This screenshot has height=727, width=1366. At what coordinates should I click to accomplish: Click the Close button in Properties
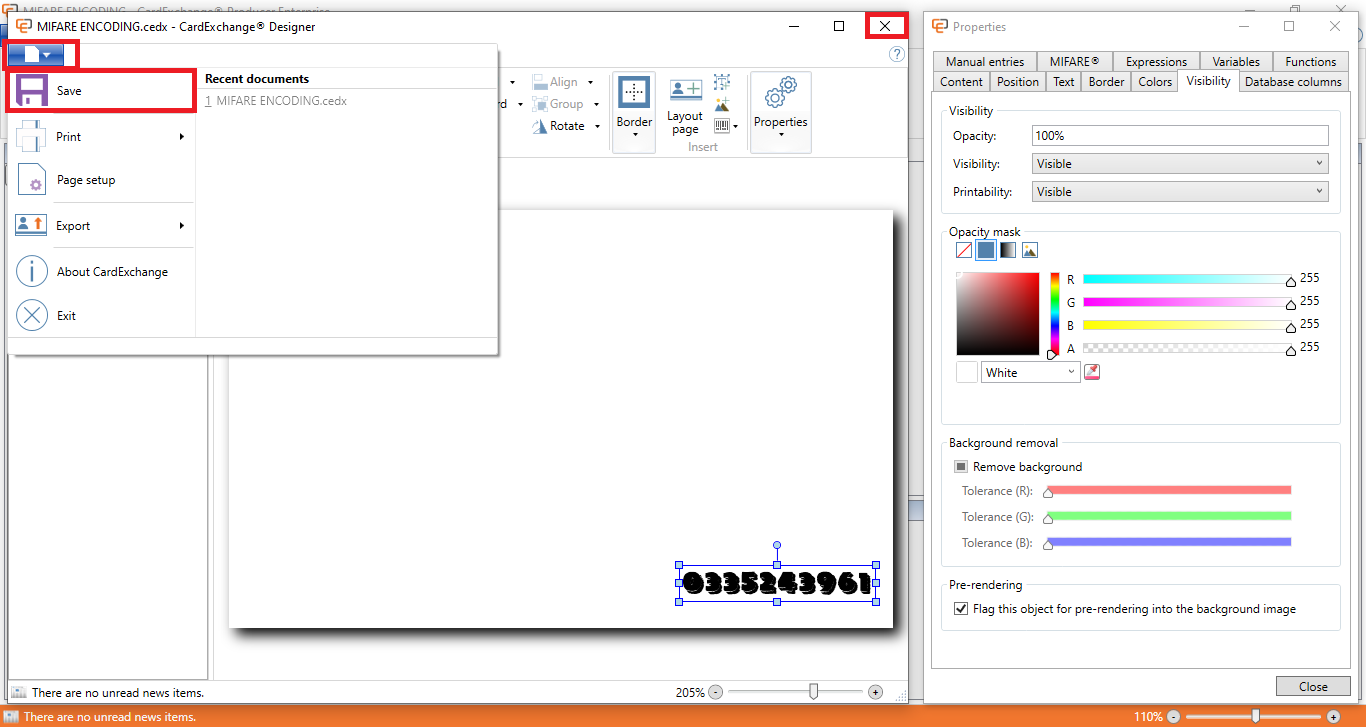point(1313,687)
